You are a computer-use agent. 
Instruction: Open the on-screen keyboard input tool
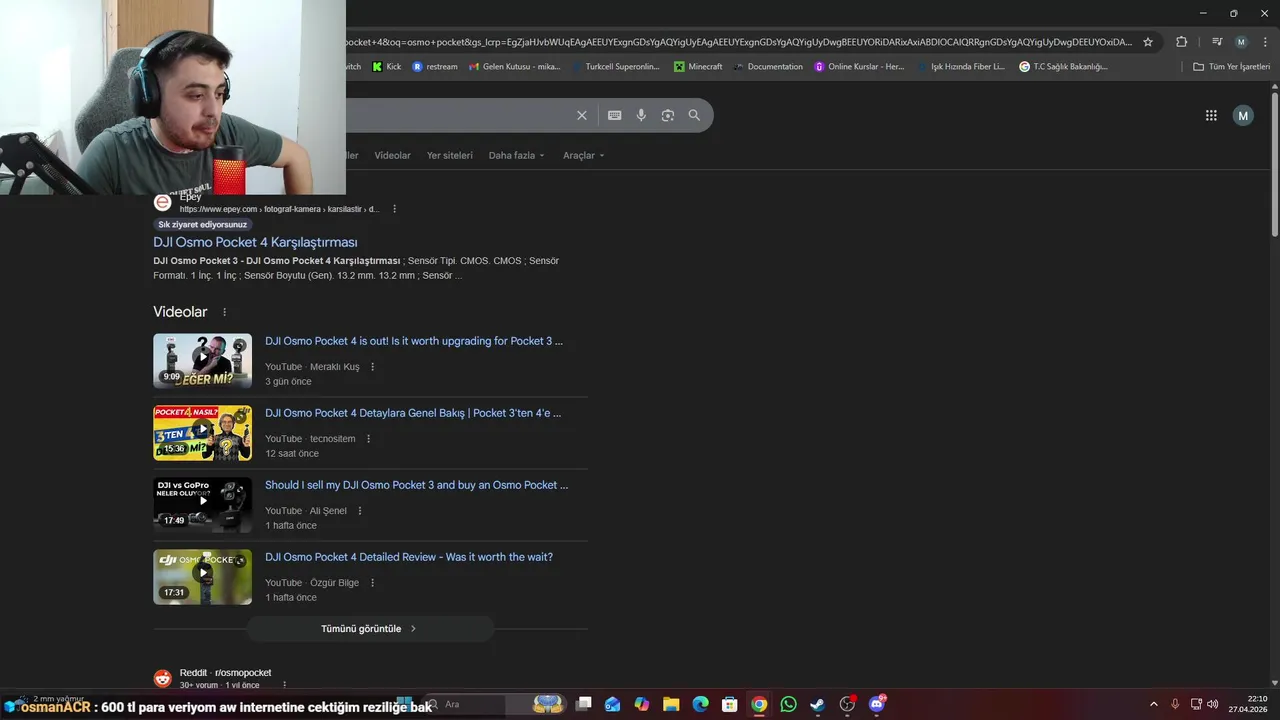615,115
